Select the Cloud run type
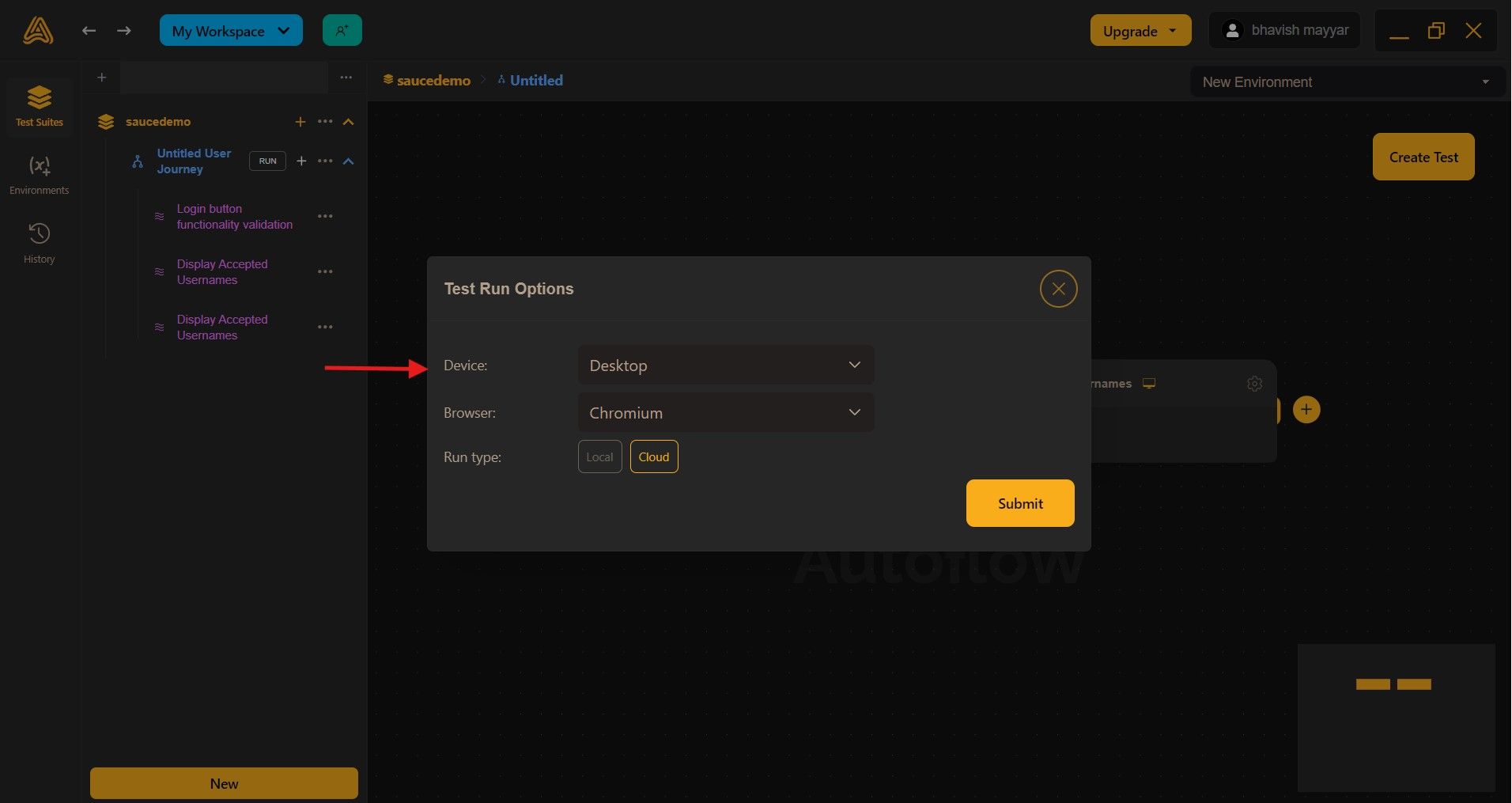Image resolution: width=1512 pixels, height=803 pixels. tap(653, 456)
